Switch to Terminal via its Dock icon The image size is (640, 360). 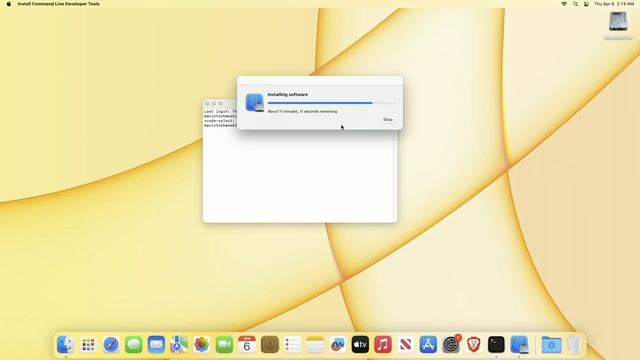pyautogui.click(x=496, y=344)
